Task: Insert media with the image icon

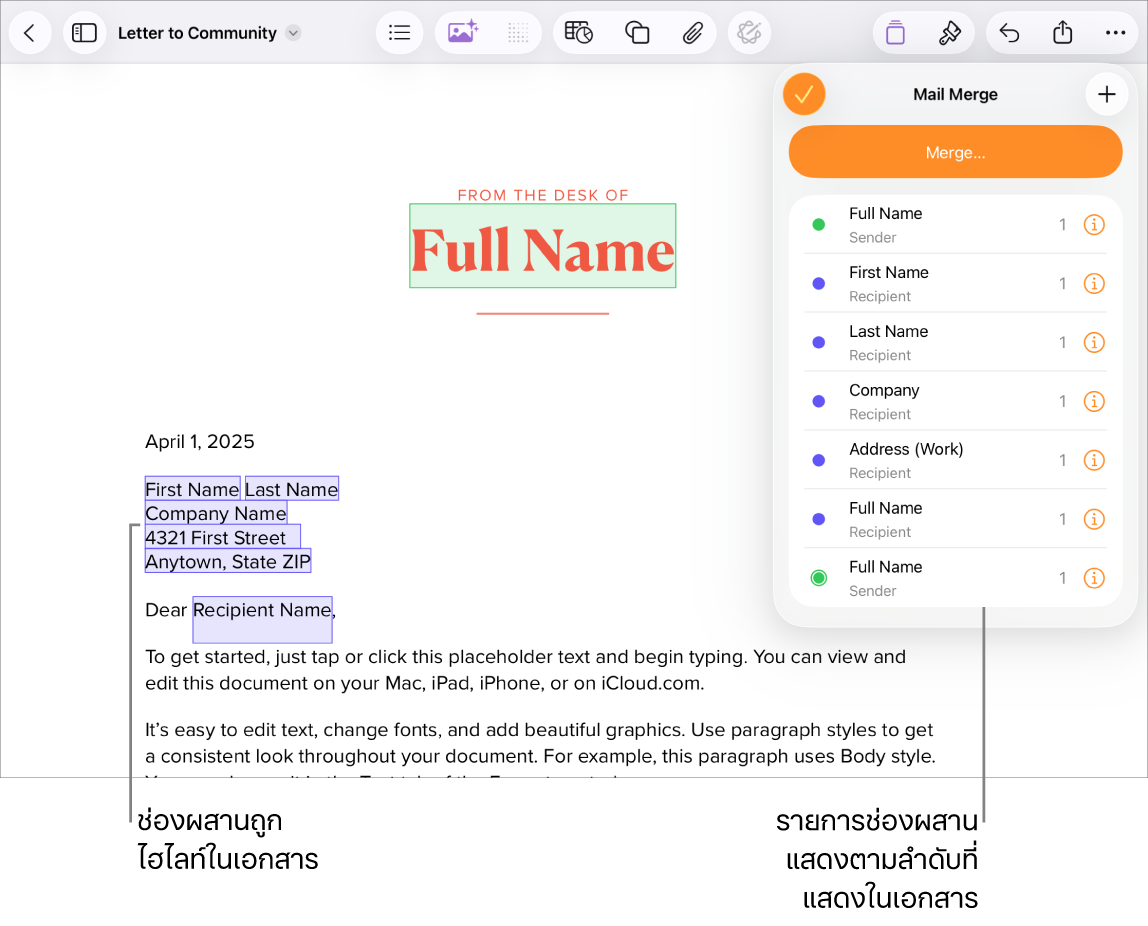Action: click(463, 33)
